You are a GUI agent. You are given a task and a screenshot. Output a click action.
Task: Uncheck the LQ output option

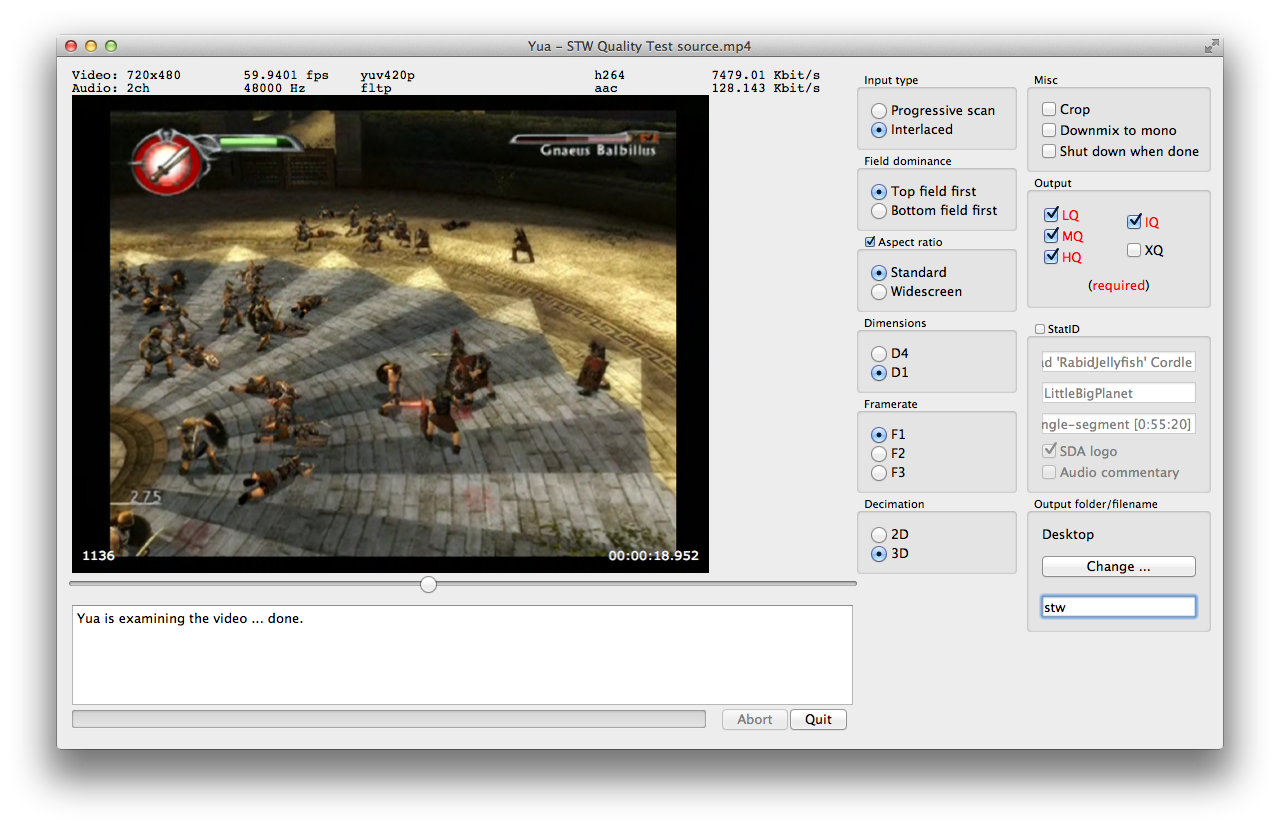coord(1051,215)
